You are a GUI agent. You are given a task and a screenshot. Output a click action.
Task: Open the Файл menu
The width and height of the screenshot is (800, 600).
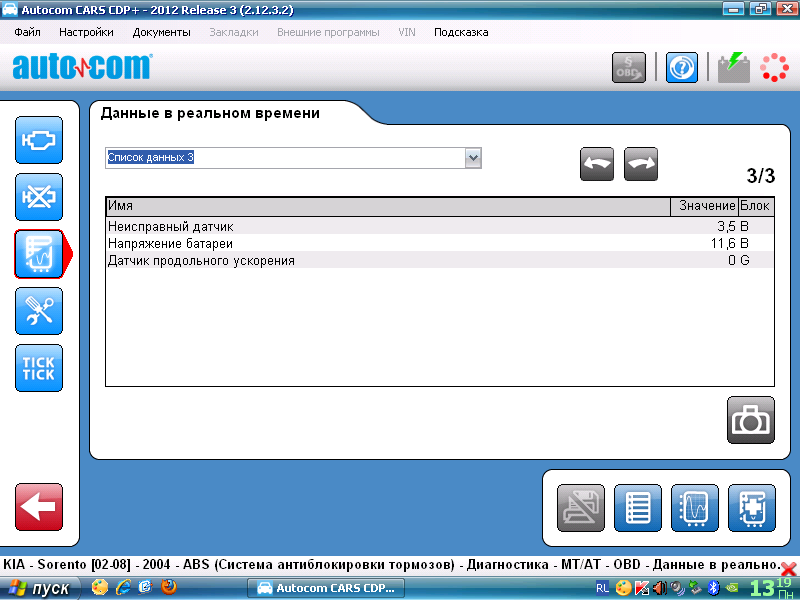click(x=28, y=32)
